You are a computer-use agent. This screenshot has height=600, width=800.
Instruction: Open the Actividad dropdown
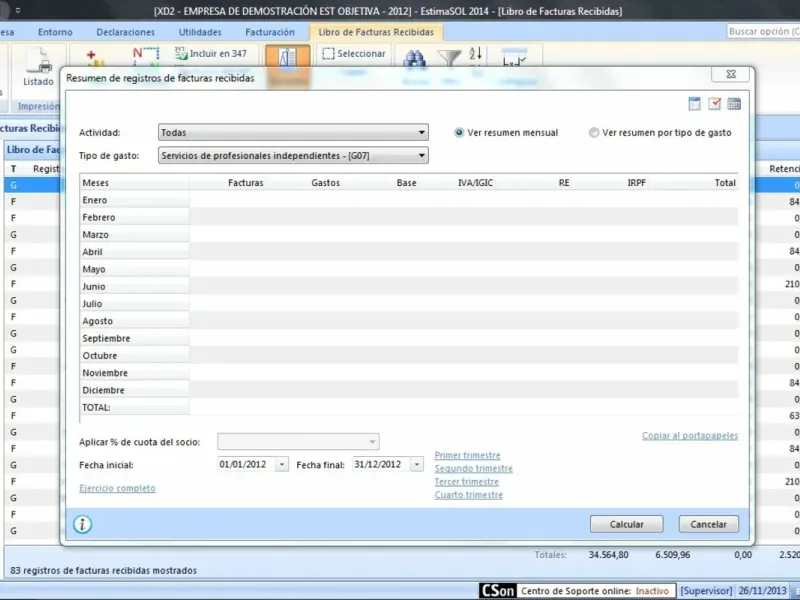coord(293,133)
